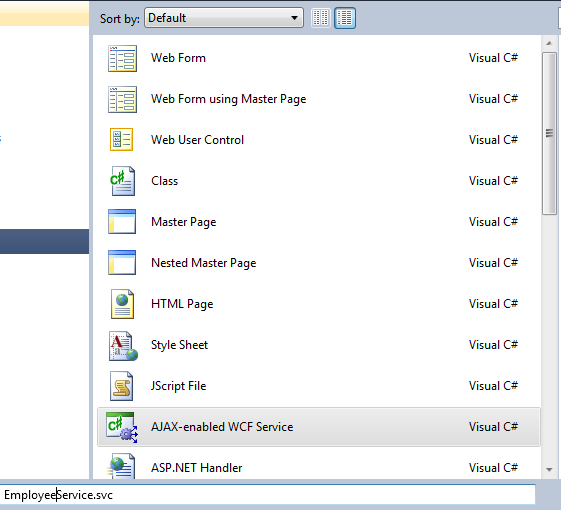Choose the ASP.NET Handler icon

pos(122,466)
